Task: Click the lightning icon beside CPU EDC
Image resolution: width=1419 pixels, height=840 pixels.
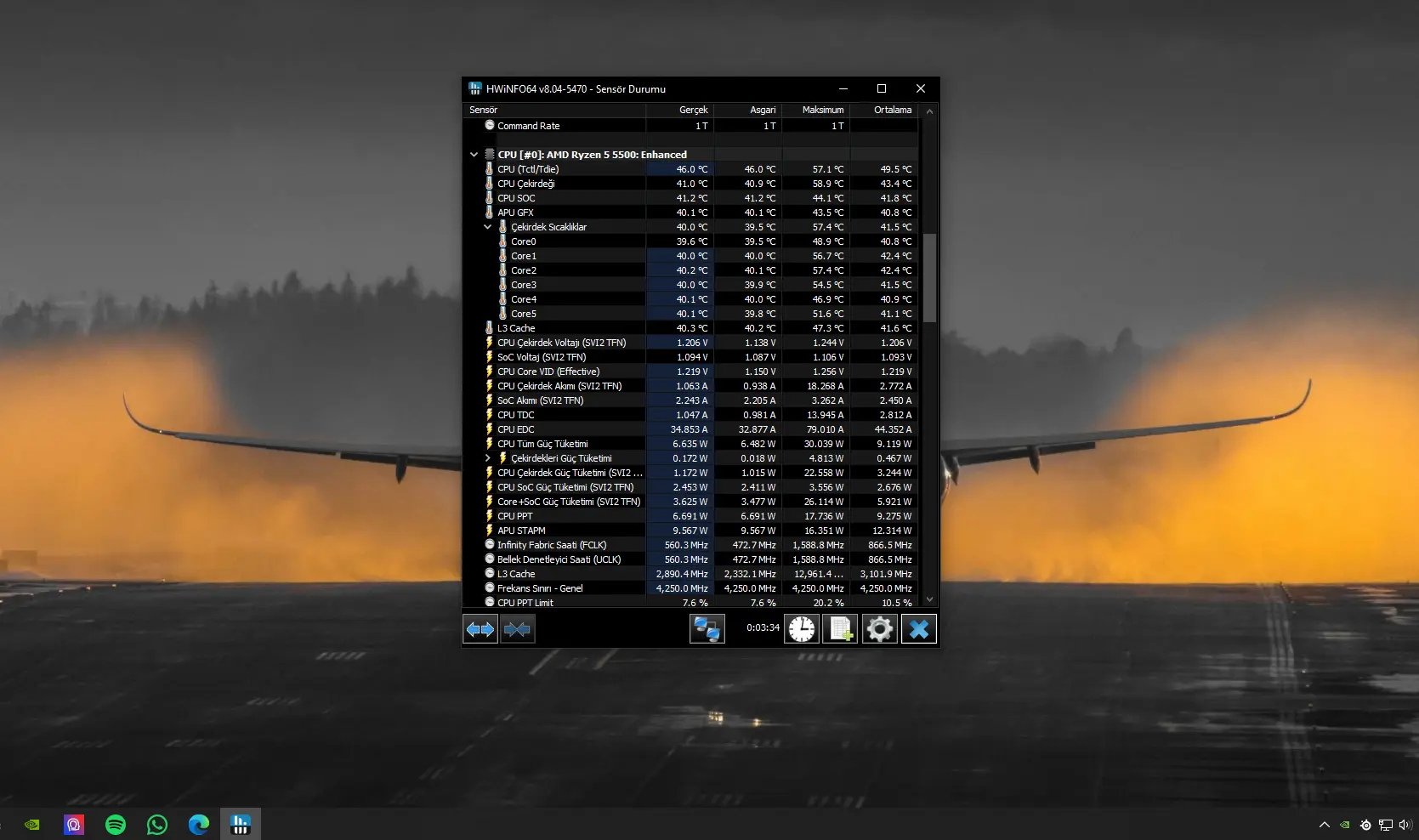Action: coord(489,429)
